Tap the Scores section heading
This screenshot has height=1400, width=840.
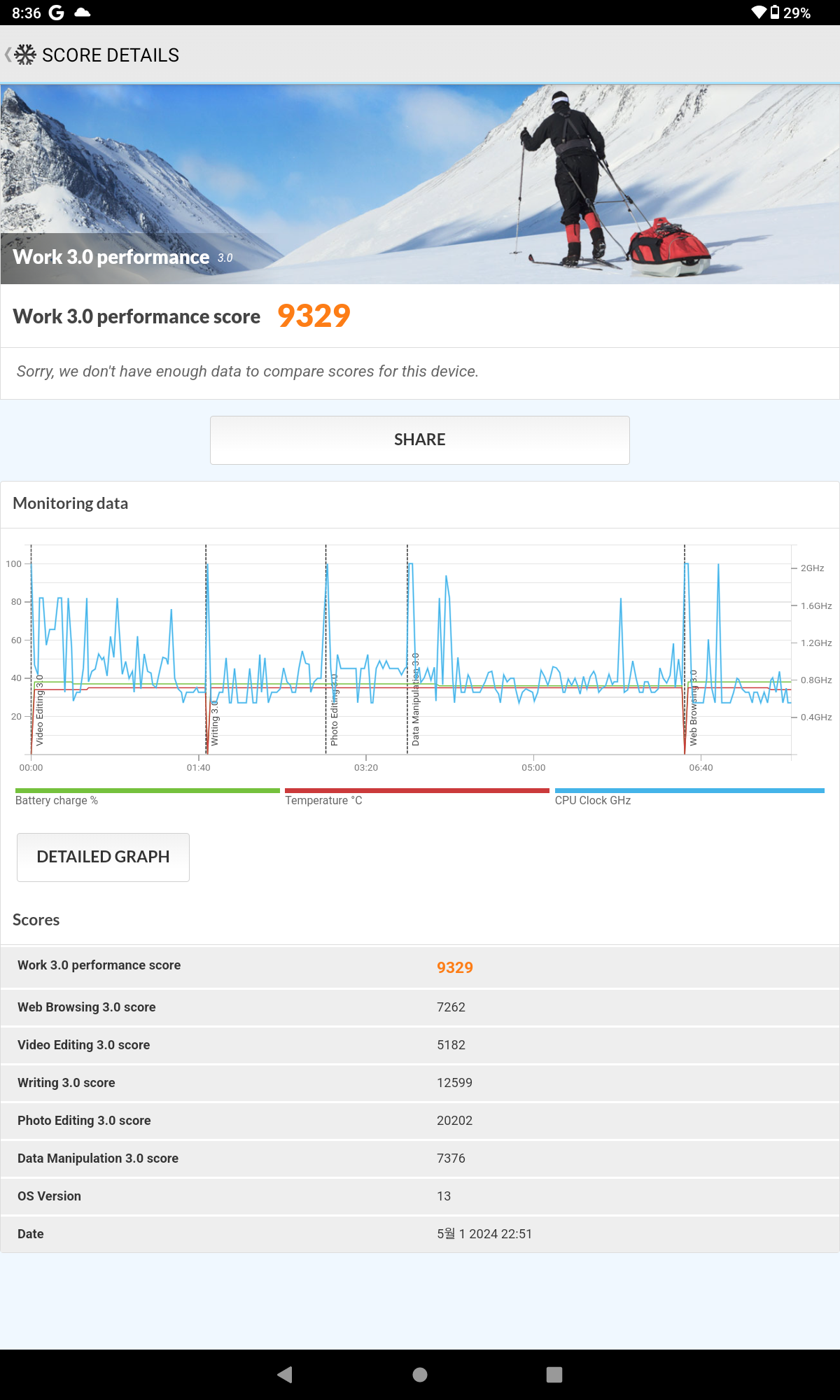tap(36, 920)
